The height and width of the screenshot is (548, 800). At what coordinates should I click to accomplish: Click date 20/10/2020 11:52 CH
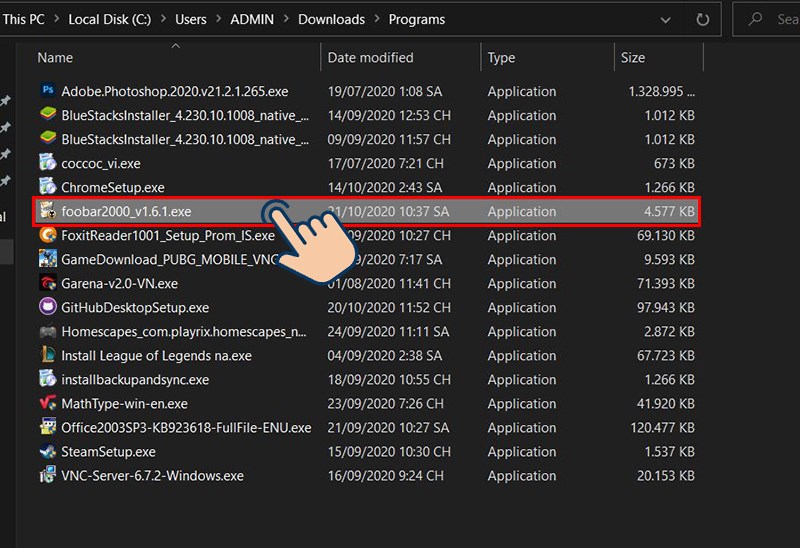389,307
